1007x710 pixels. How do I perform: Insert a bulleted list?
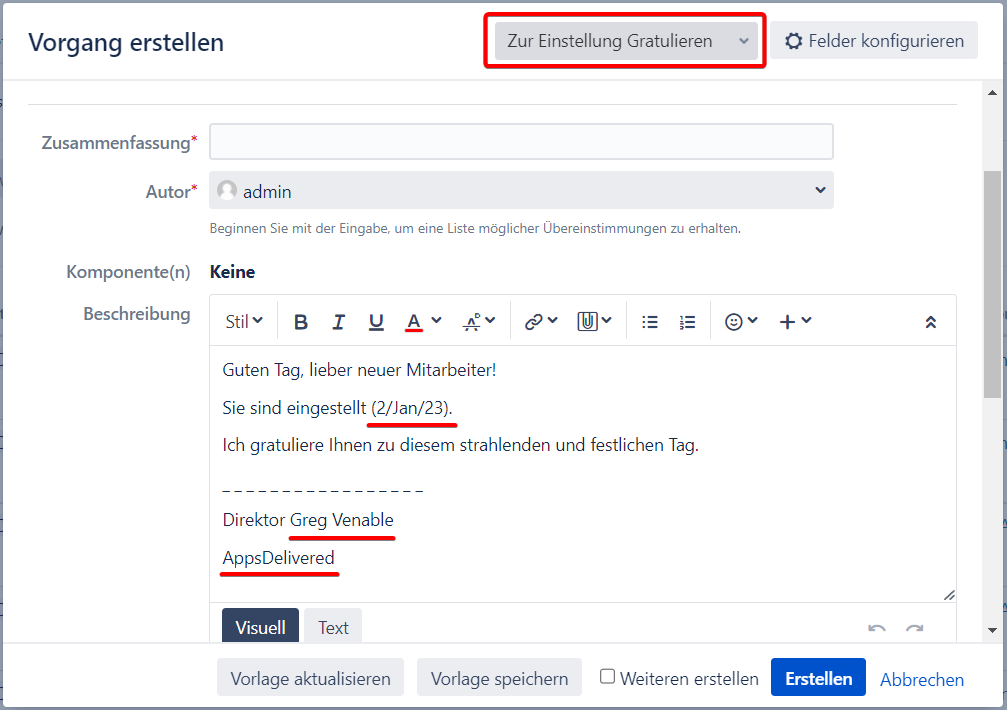pyautogui.click(x=650, y=322)
